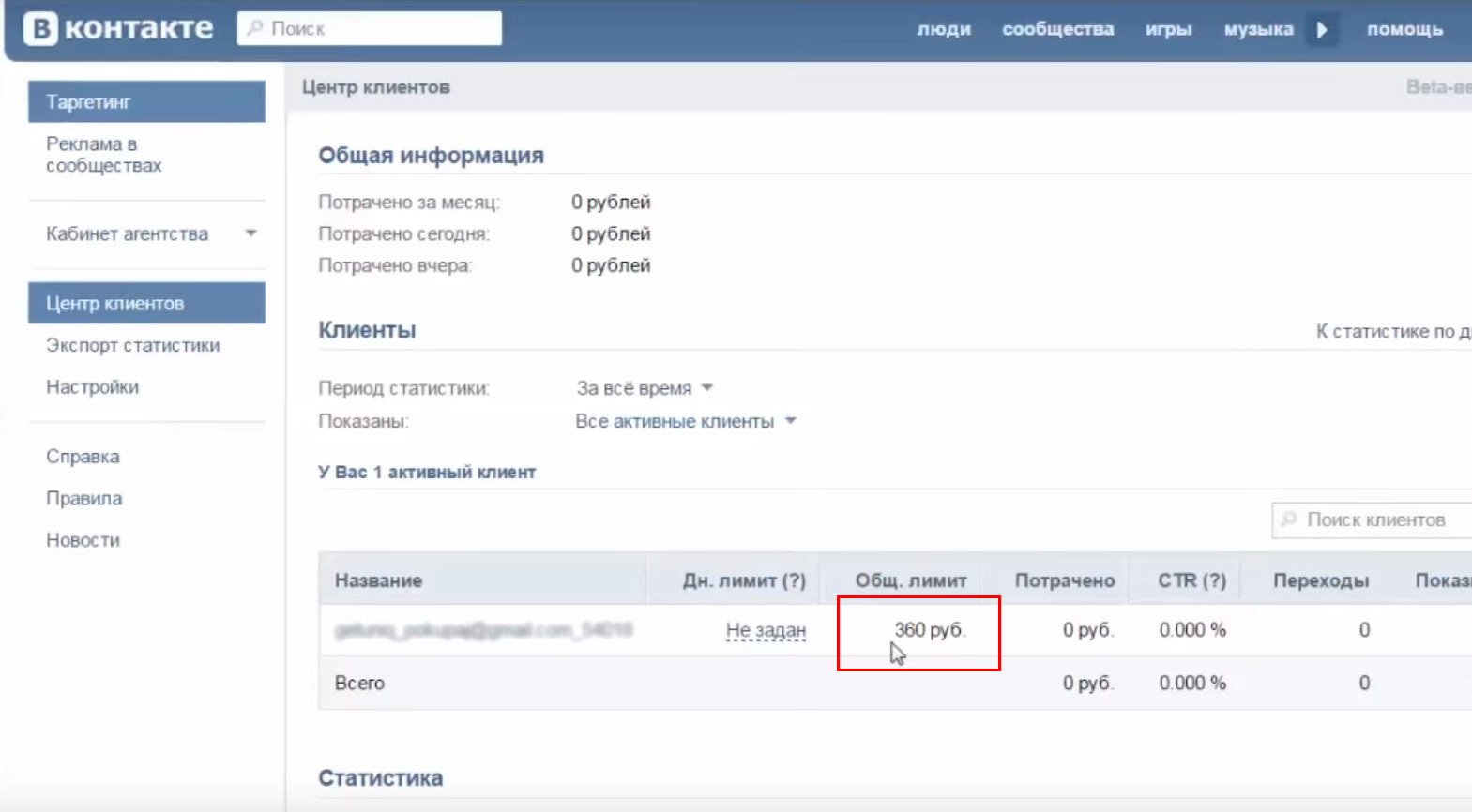Click the У Вас 1 активный клиент text

coord(427,472)
